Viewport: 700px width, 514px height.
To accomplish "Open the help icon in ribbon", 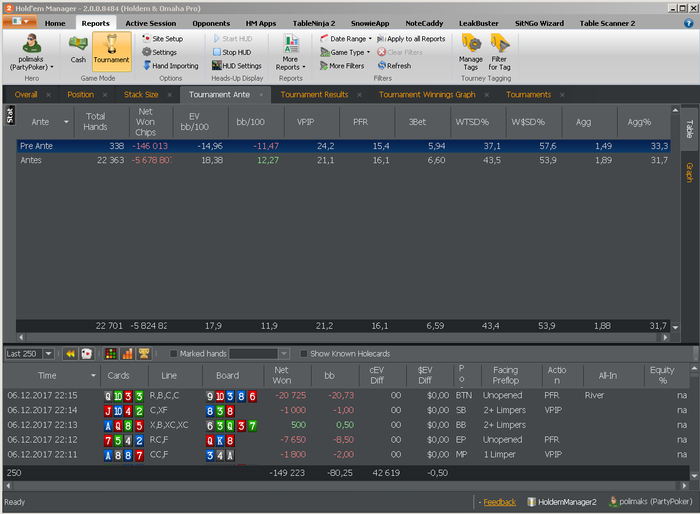I will tap(688, 23).
